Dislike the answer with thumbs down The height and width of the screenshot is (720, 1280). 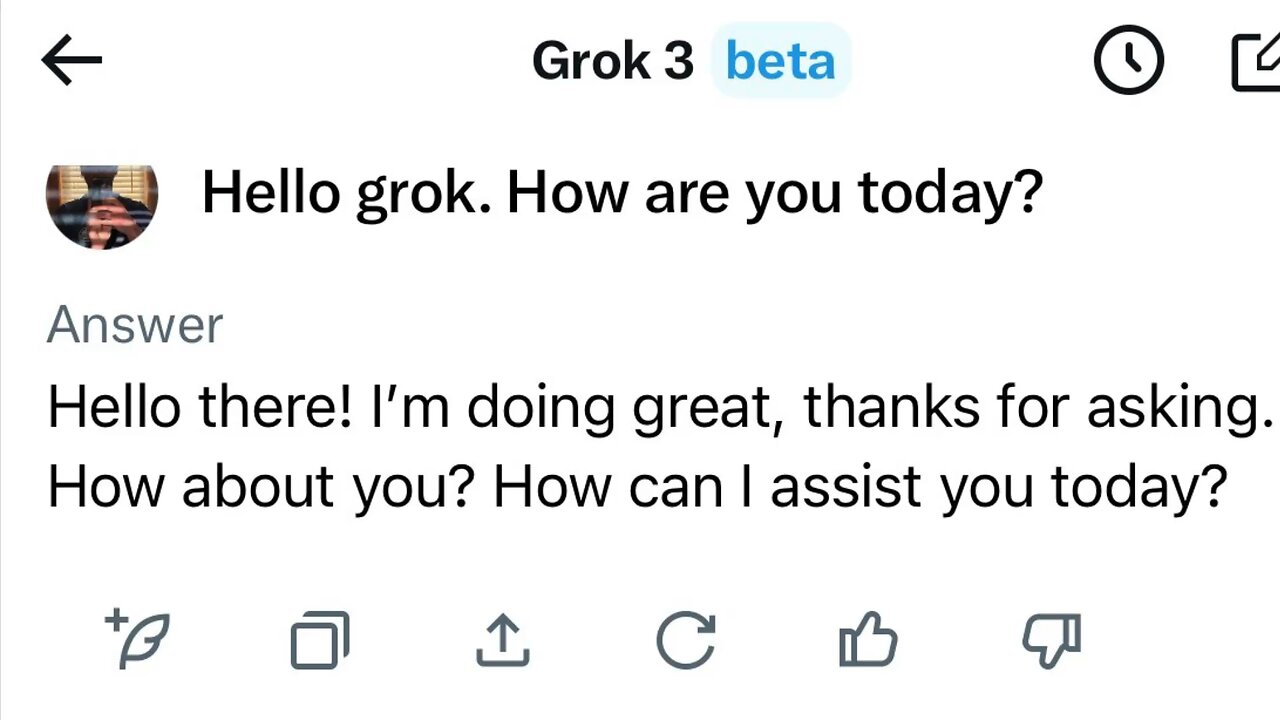point(1051,640)
